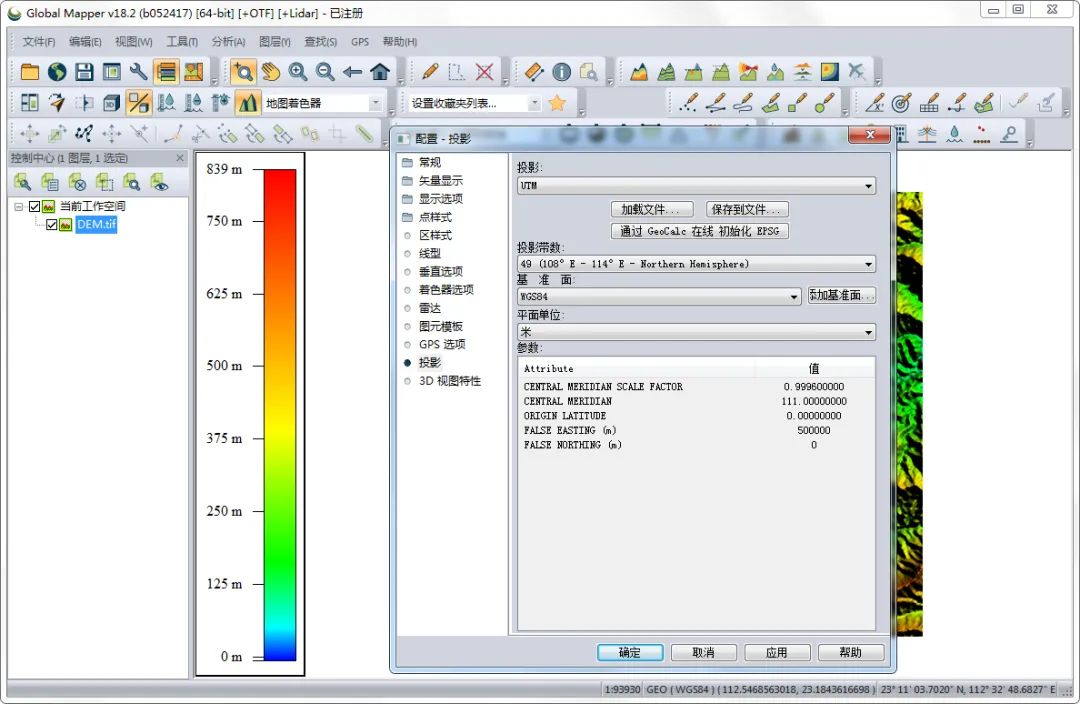Toggle the Control Center layers toolbar icon
Viewport: 1080px width, 704px height.
tap(166, 72)
